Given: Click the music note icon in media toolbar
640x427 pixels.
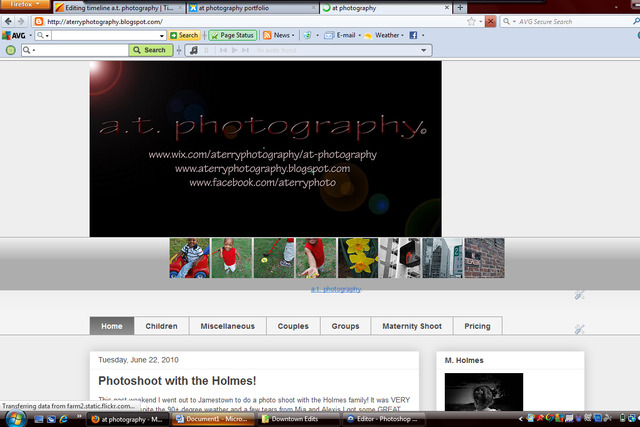Looking at the screenshot, I should click(194, 50).
